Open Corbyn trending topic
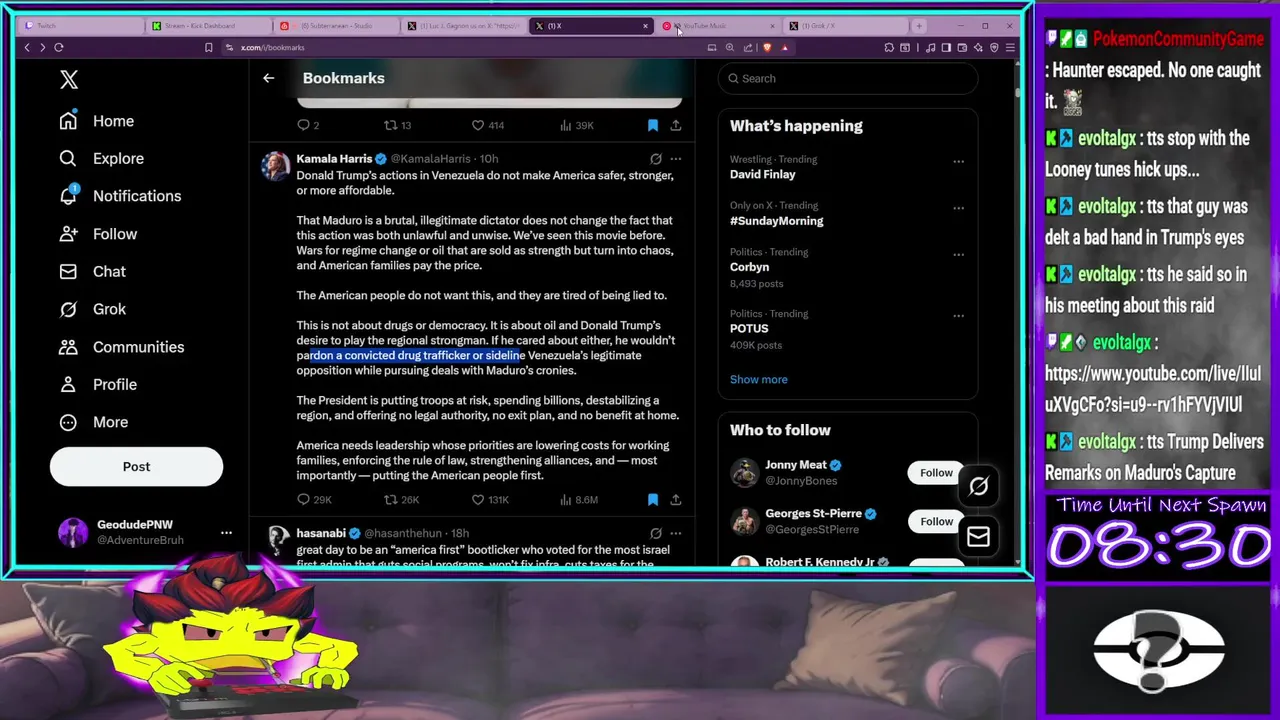The height and width of the screenshot is (720, 1280). pos(749,267)
